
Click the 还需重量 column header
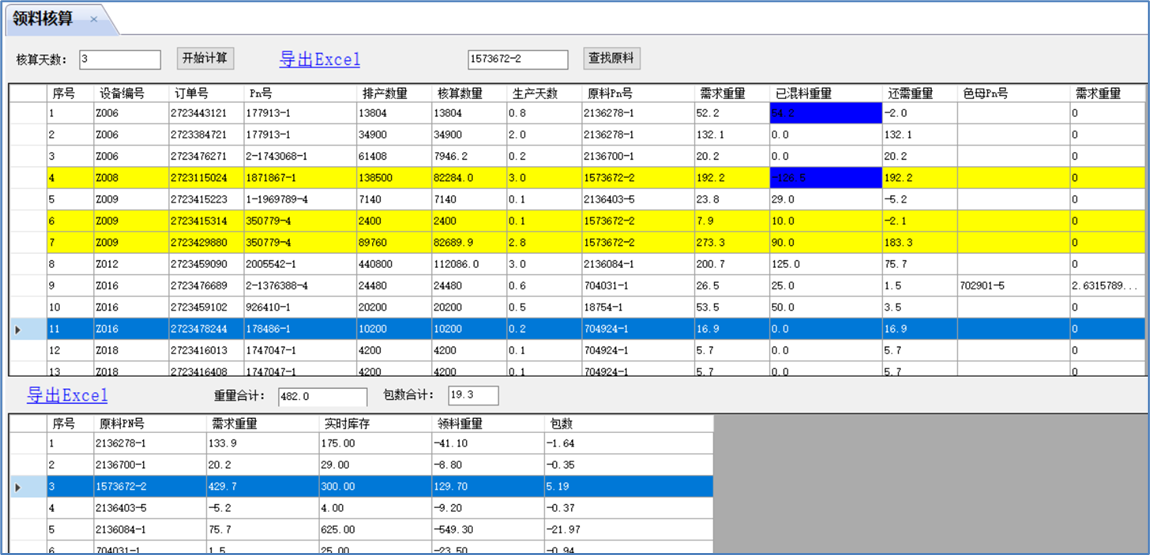point(908,93)
